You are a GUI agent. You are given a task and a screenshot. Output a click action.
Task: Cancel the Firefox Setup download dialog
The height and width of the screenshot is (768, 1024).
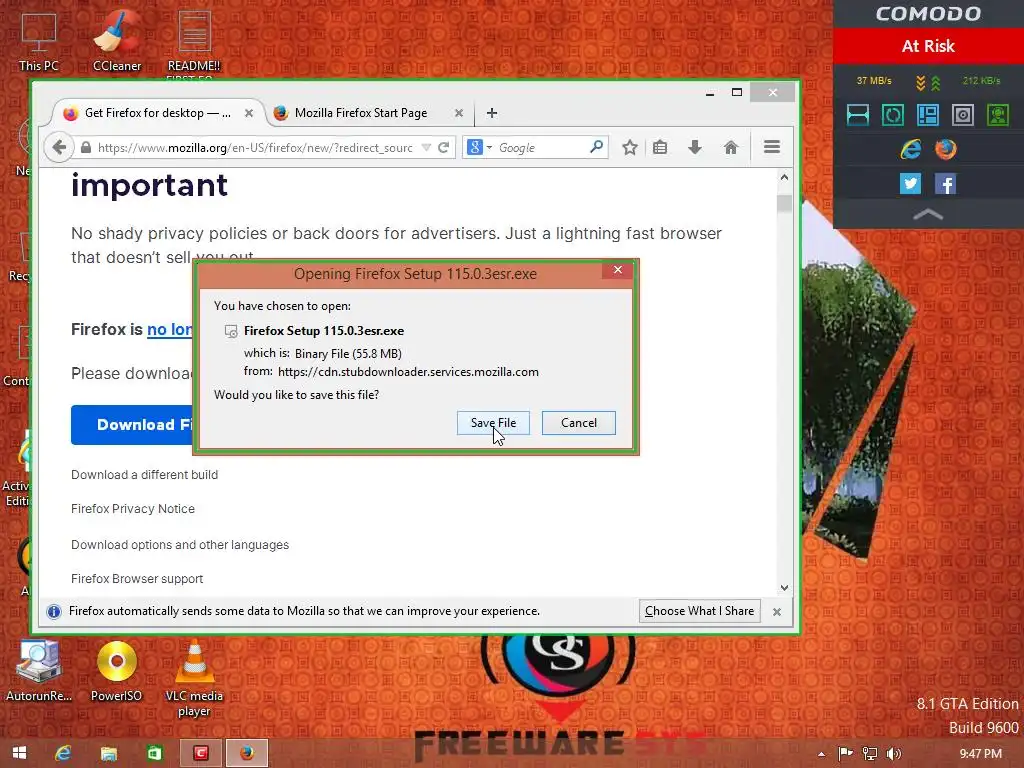[x=579, y=423]
